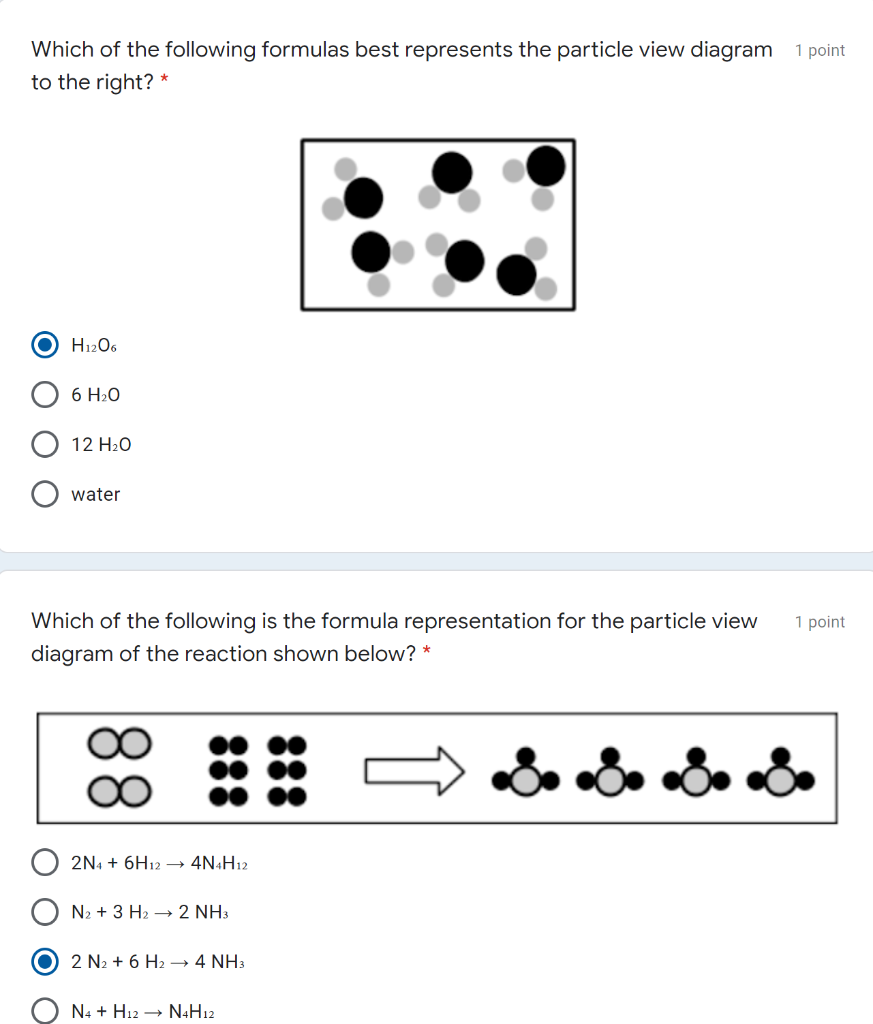Click the filled radio beside 2 N₂ equation
Screen dimensions: 873x1024
point(44,961)
